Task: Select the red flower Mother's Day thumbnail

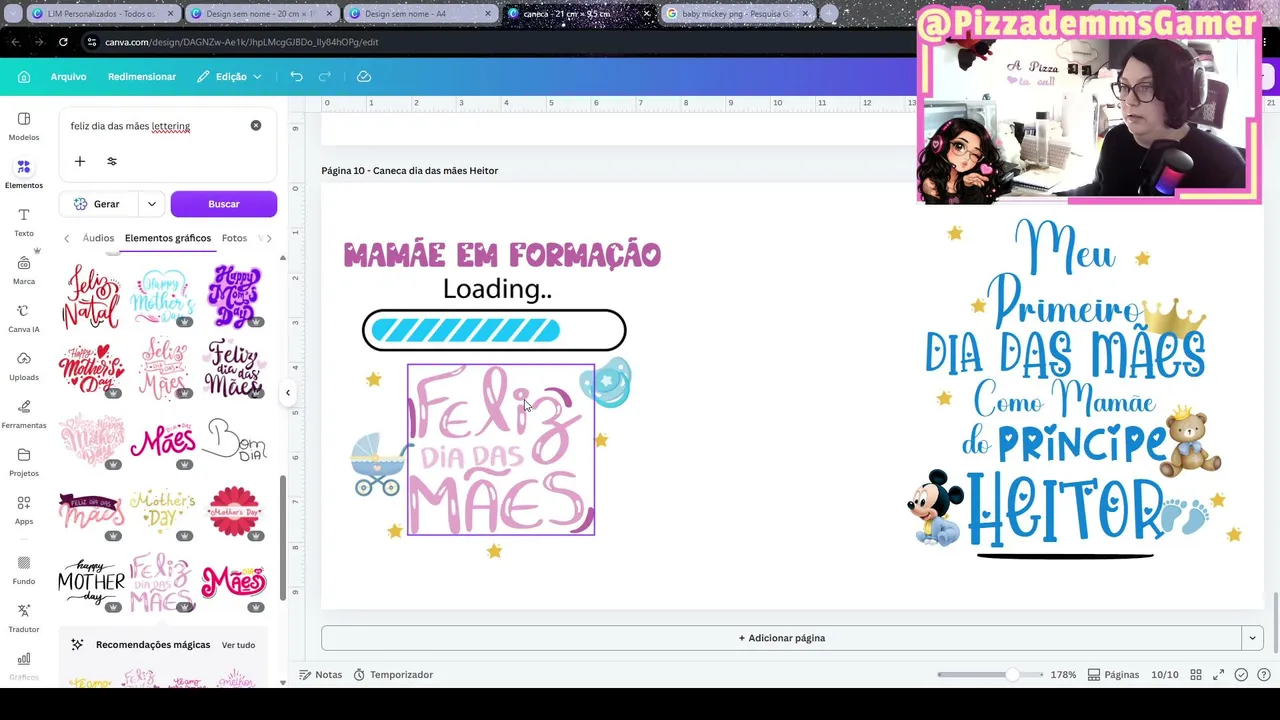Action: [235, 512]
